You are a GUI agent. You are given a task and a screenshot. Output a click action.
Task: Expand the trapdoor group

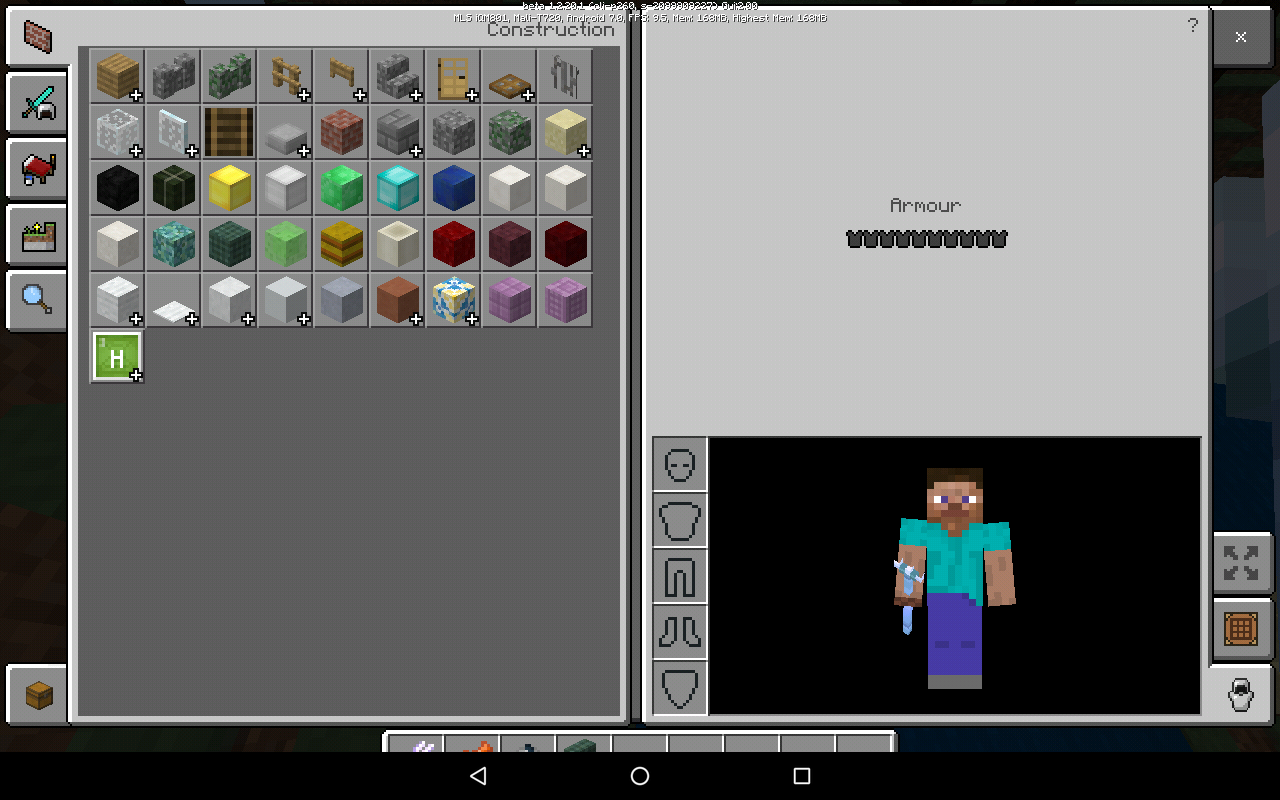click(510, 76)
